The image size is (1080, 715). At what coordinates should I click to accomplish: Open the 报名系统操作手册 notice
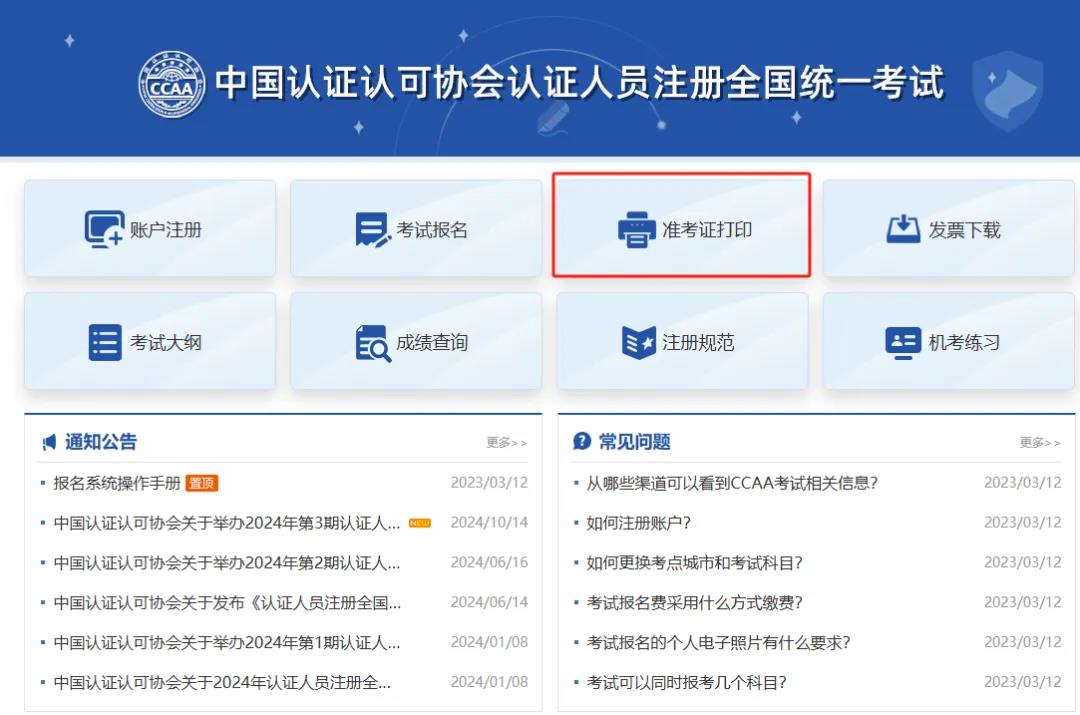(x=117, y=483)
